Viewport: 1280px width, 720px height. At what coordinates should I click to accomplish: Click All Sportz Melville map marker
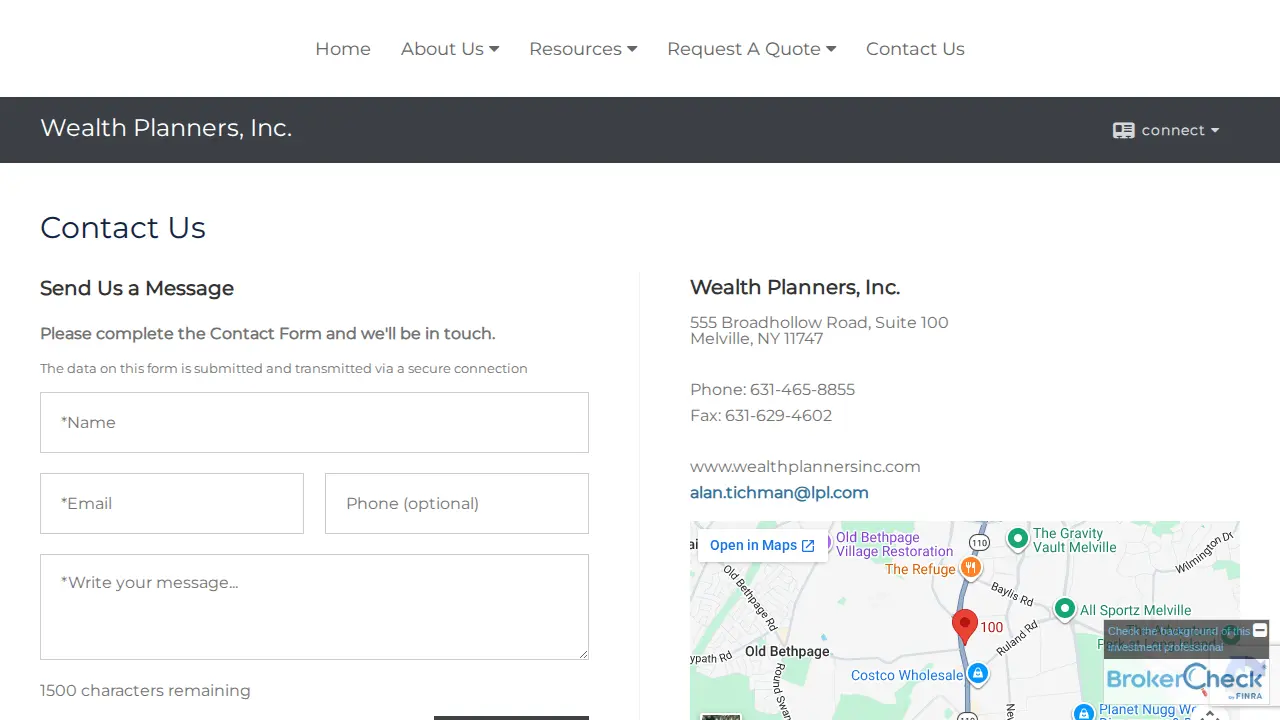1065,609
